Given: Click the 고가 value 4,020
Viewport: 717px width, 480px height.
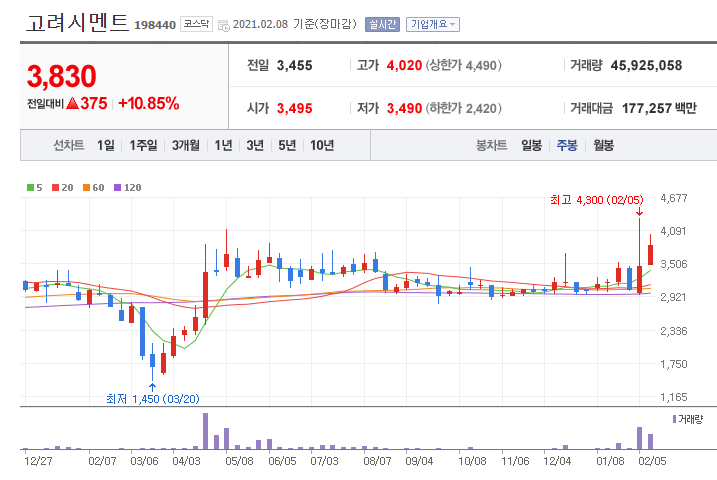Looking at the screenshot, I should point(404,65).
